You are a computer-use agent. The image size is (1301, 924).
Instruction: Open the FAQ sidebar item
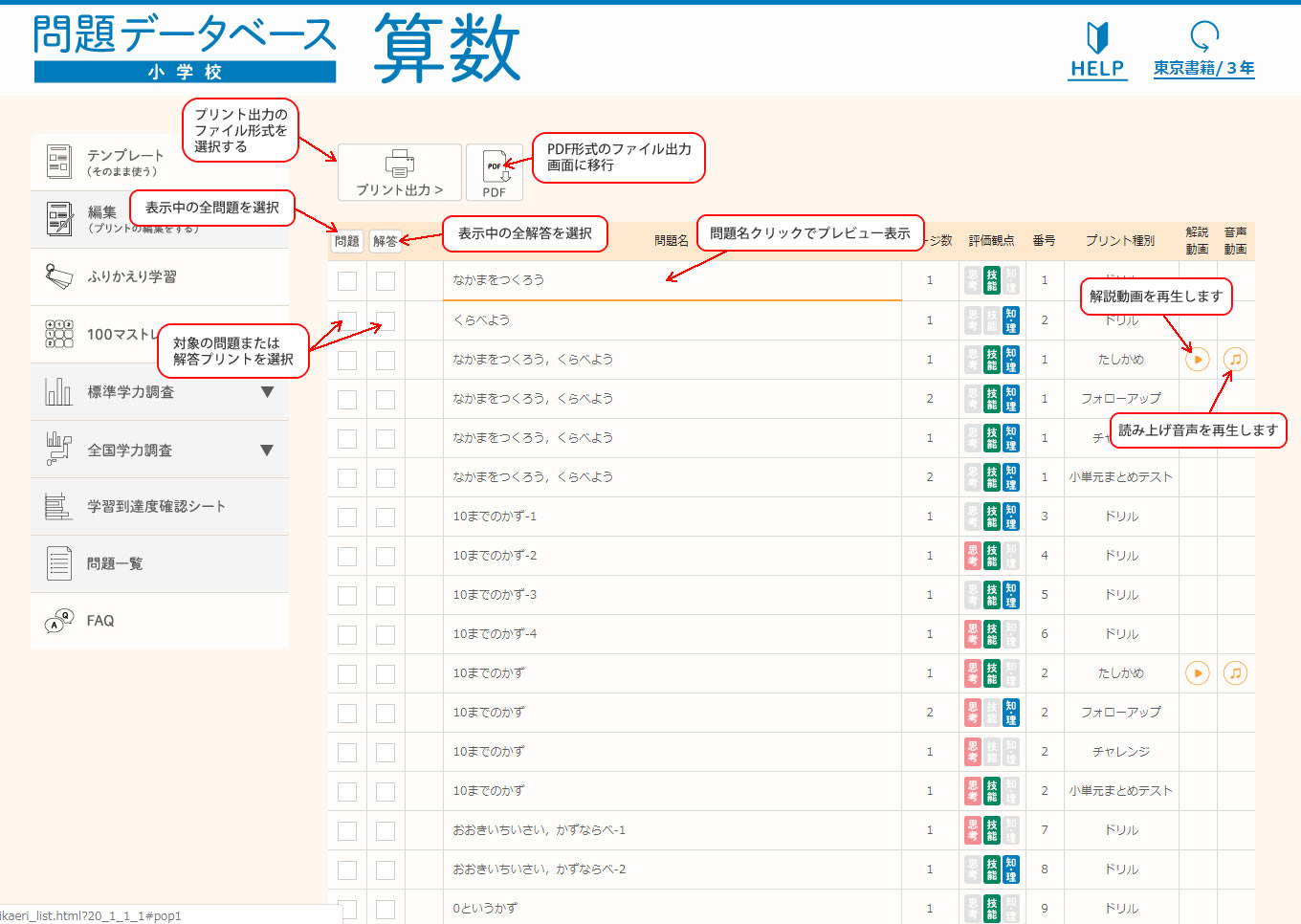[x=160, y=621]
